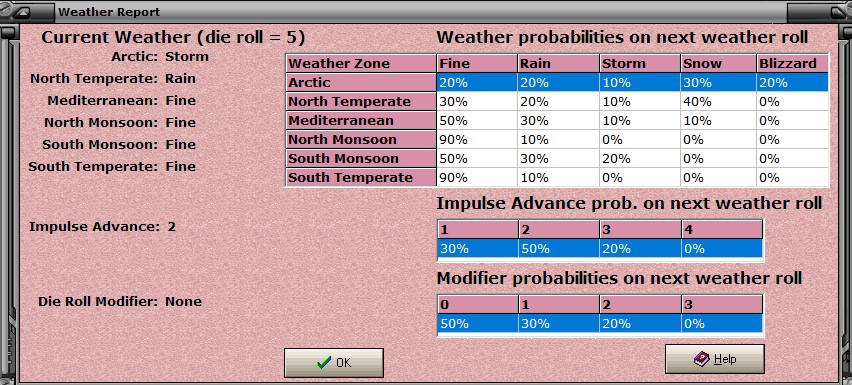Screen dimensions: 852x385
Task: Click Impulse Advance column header 4
Action: 722,230
